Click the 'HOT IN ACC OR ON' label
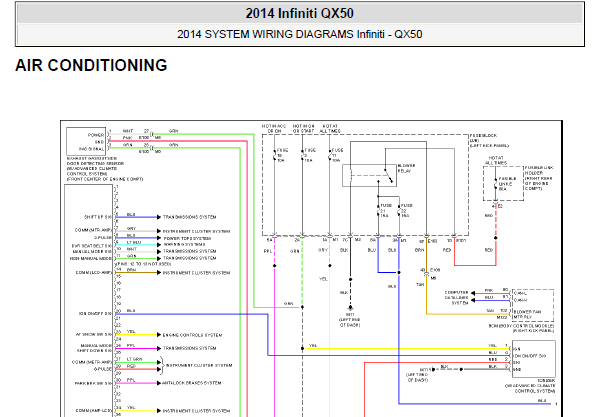This screenshot has width=602, height=417. 274,129
